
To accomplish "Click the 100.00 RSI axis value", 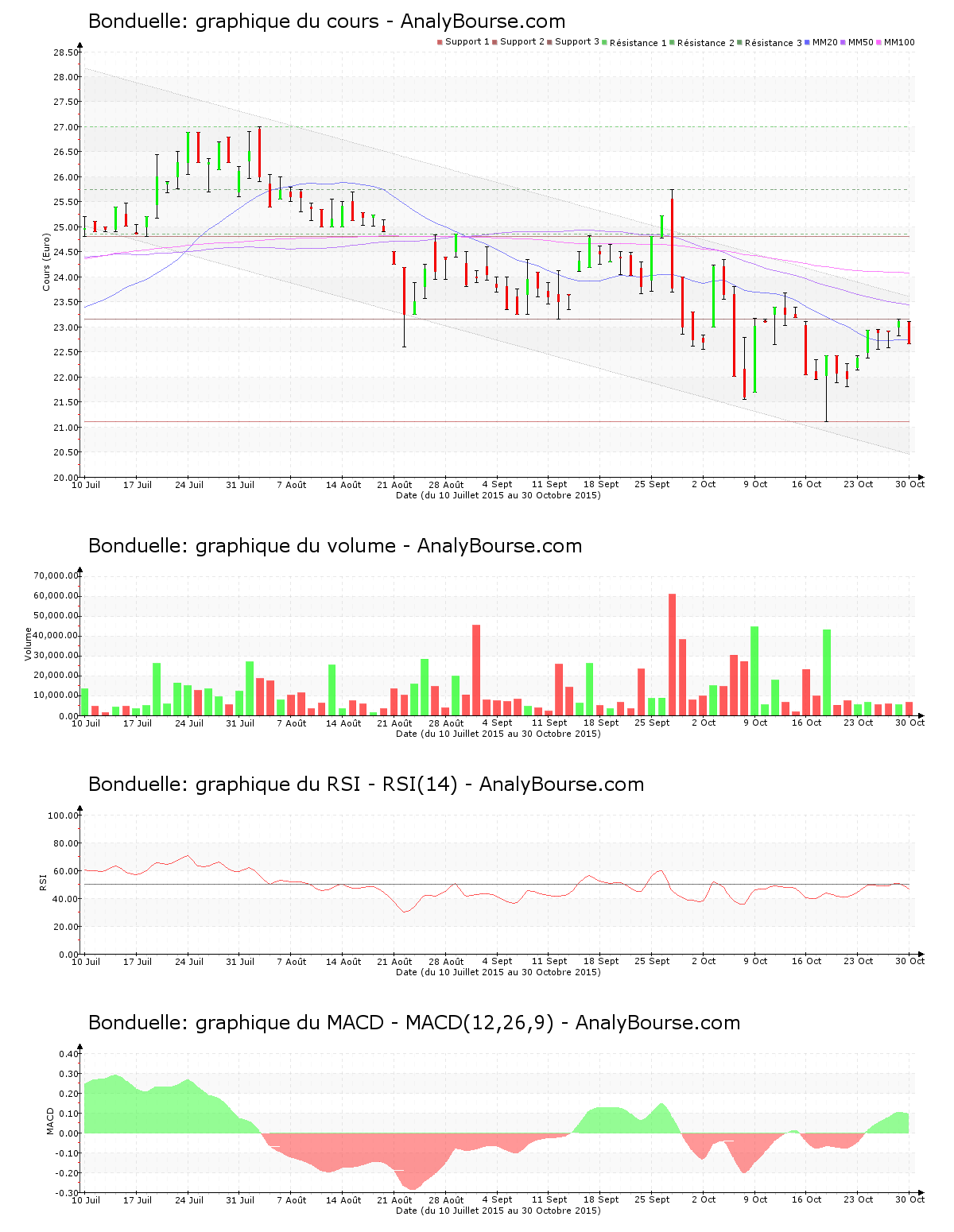I will click(x=64, y=816).
